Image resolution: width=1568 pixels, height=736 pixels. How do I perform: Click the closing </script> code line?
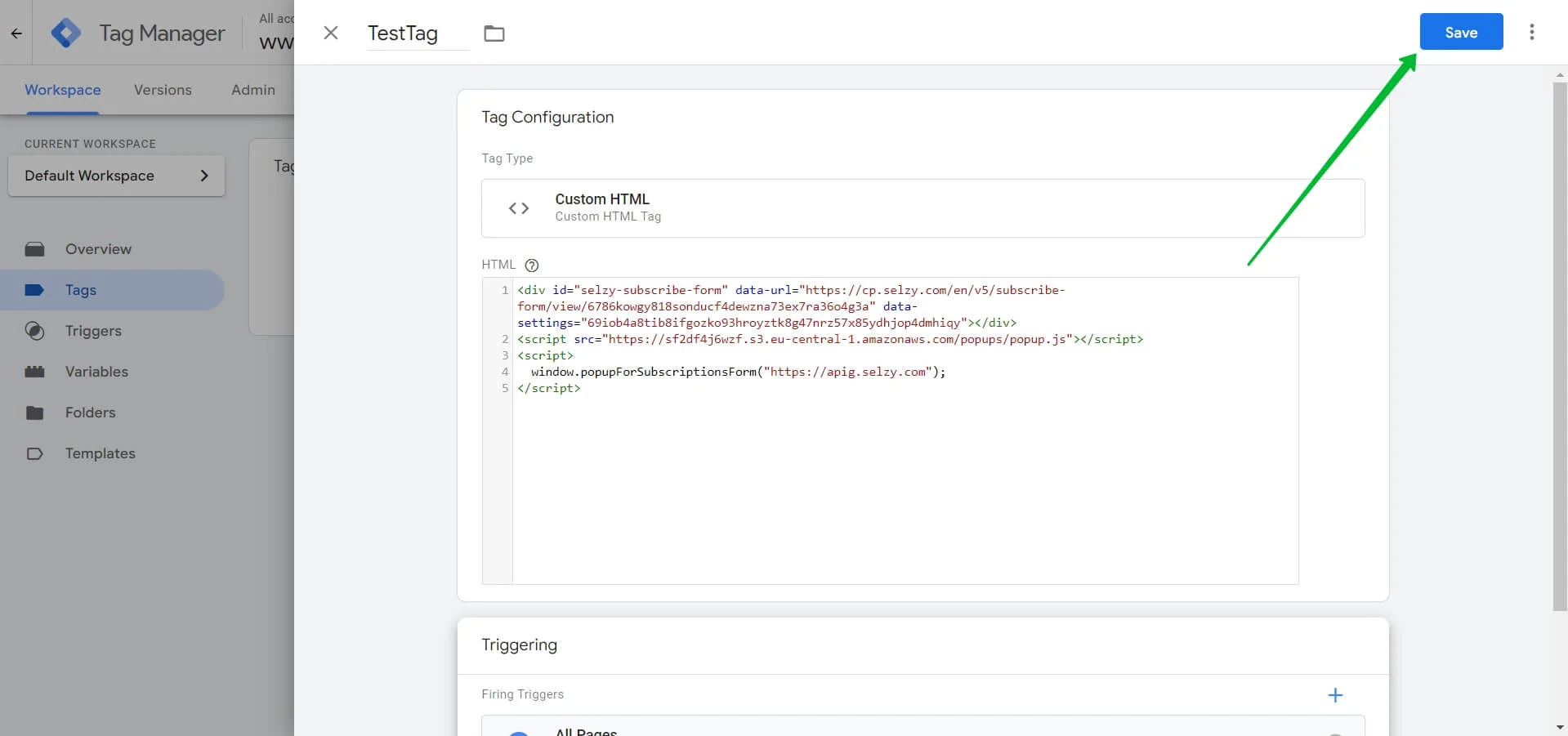click(548, 388)
